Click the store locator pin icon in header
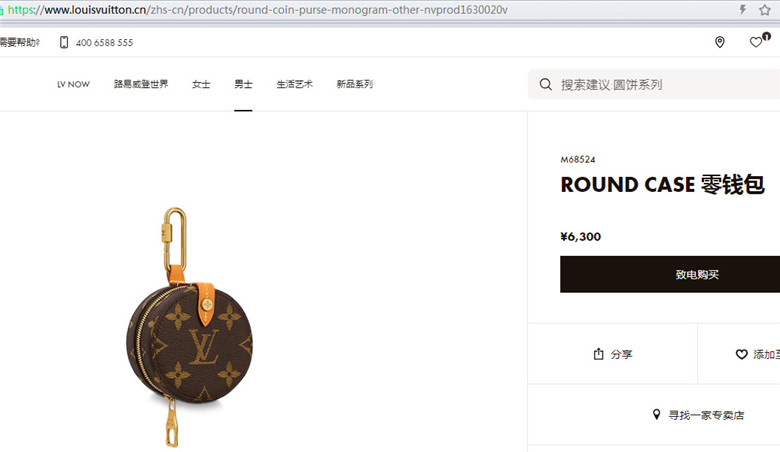This screenshot has height=452, width=780. pyautogui.click(x=719, y=42)
